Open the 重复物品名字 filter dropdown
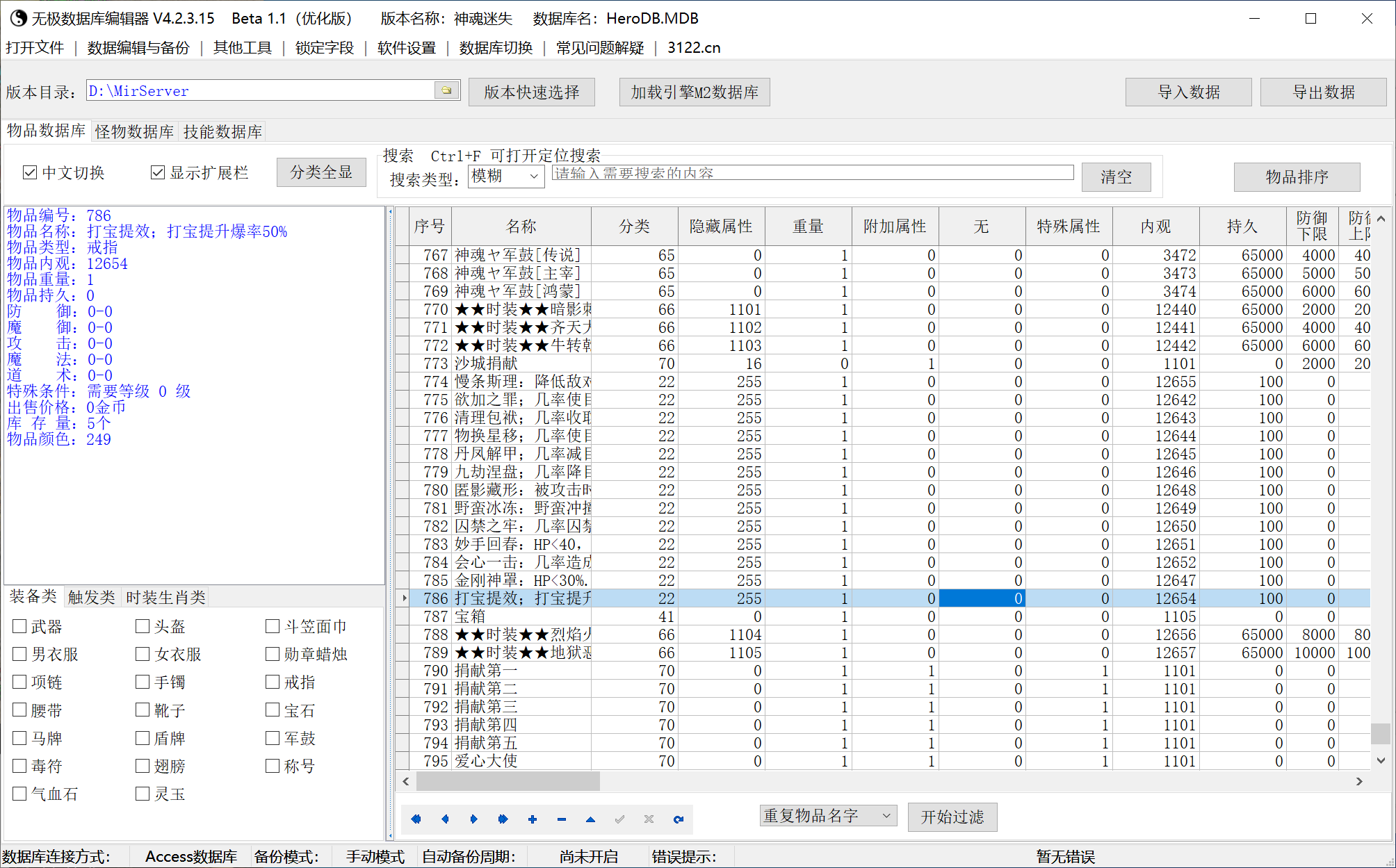The image size is (1396, 868). (x=828, y=816)
